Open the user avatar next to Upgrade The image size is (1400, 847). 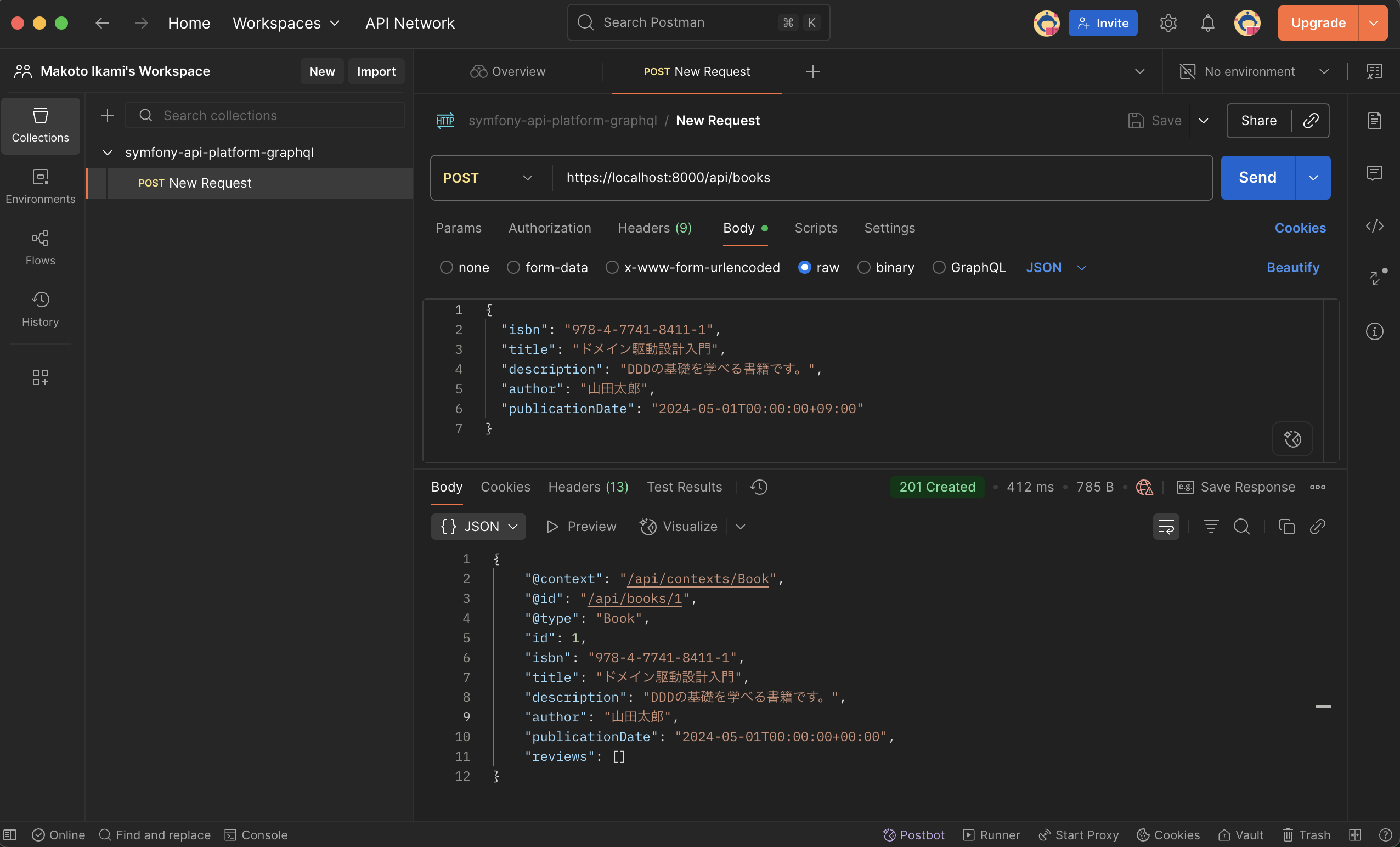pos(1247,22)
